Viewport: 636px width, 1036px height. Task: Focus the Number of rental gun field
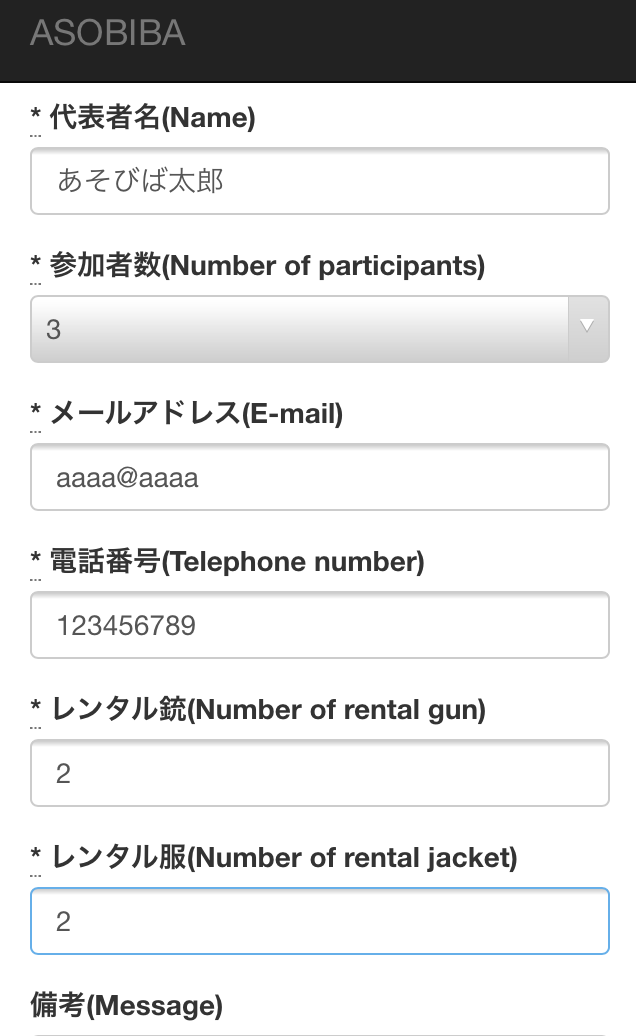pos(320,773)
